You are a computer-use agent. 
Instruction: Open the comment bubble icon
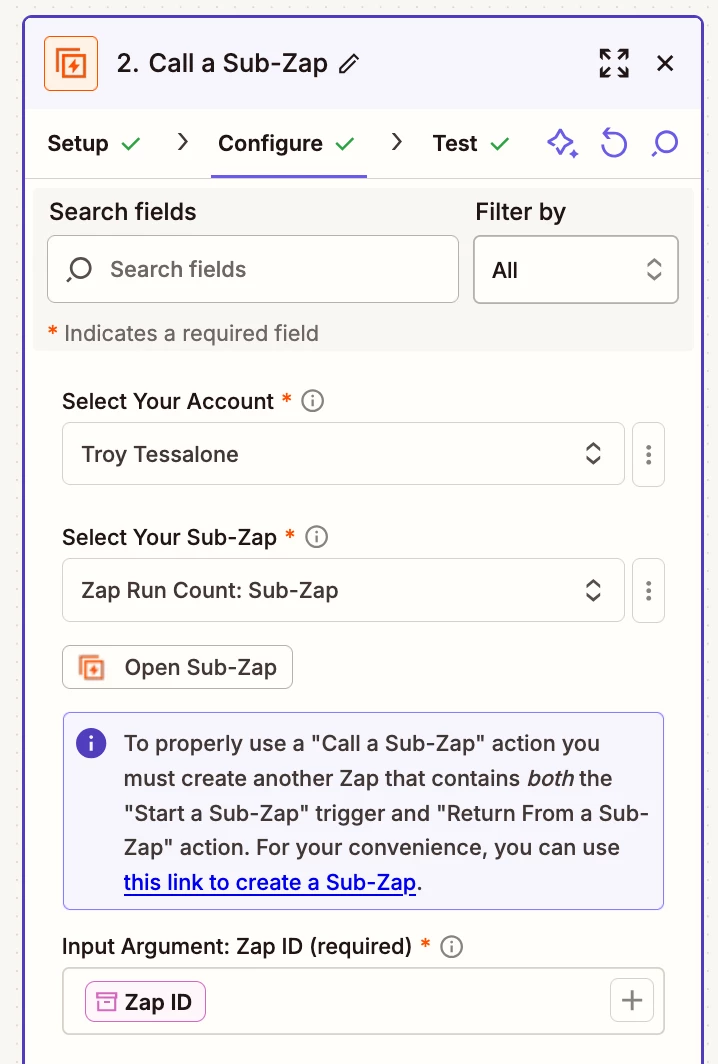(664, 144)
